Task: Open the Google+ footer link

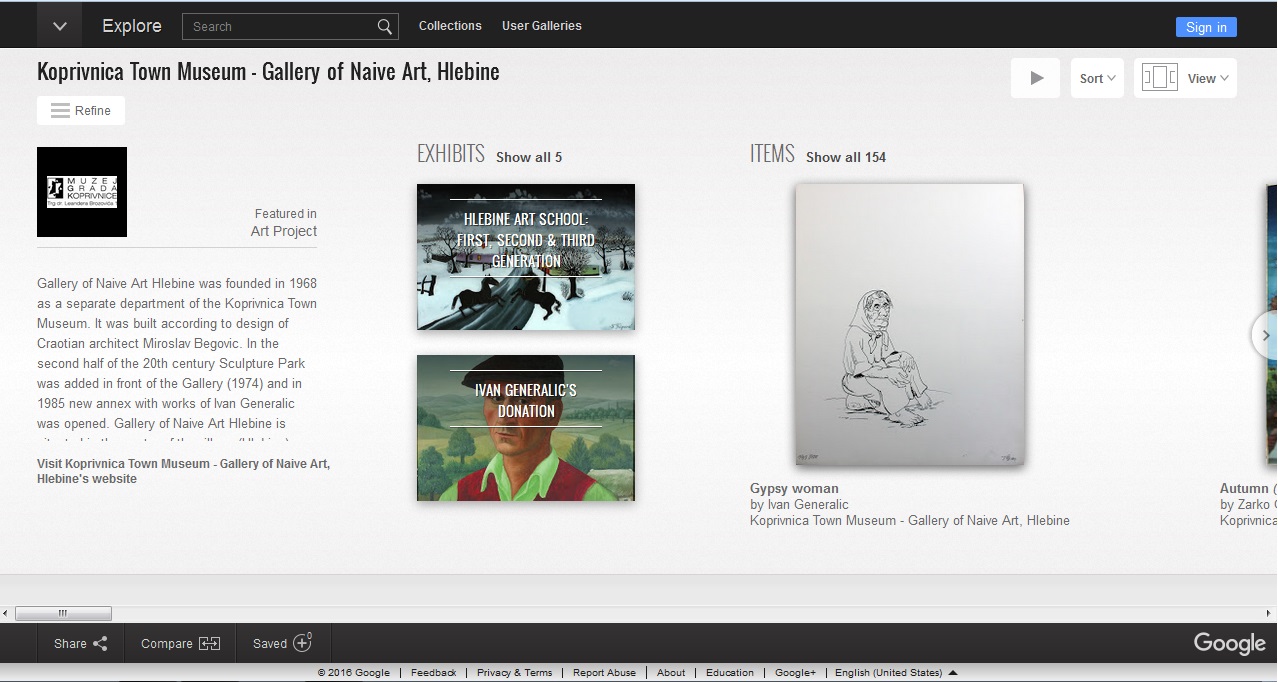Action: click(x=795, y=673)
